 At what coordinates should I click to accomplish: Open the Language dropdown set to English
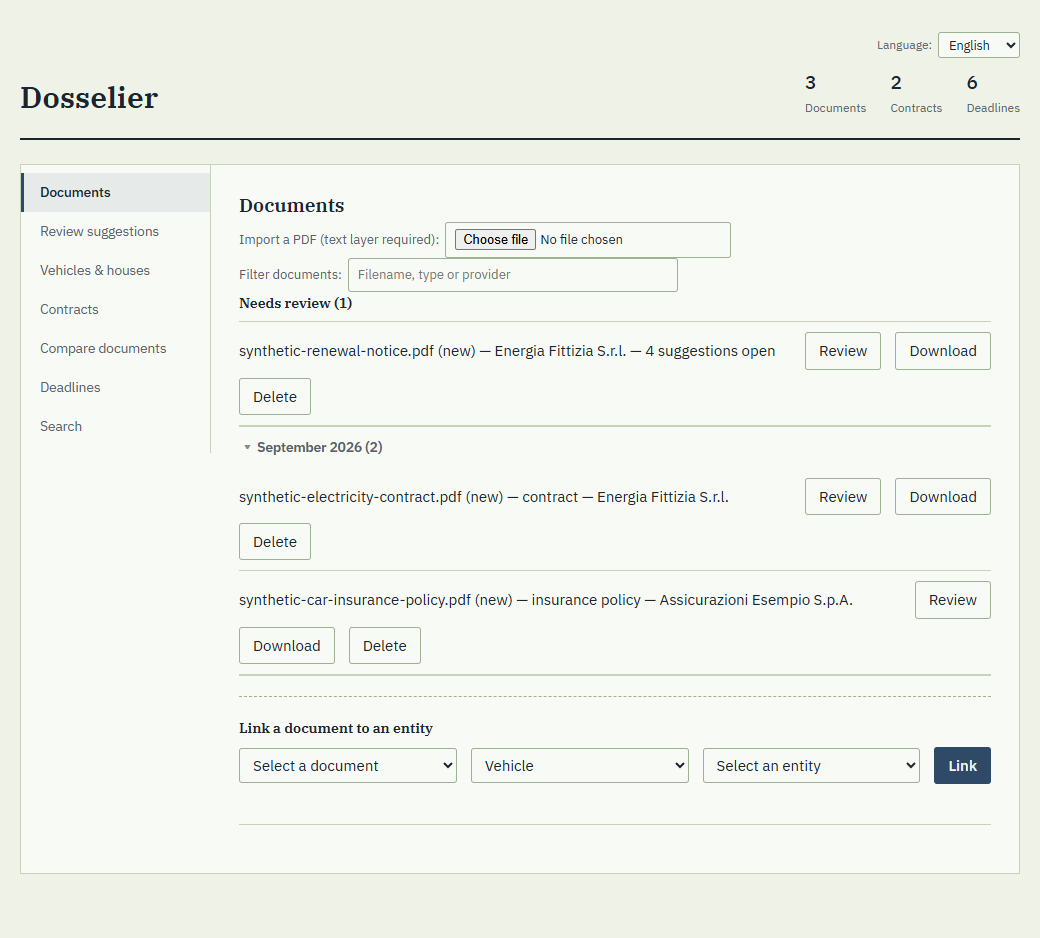tap(978, 45)
